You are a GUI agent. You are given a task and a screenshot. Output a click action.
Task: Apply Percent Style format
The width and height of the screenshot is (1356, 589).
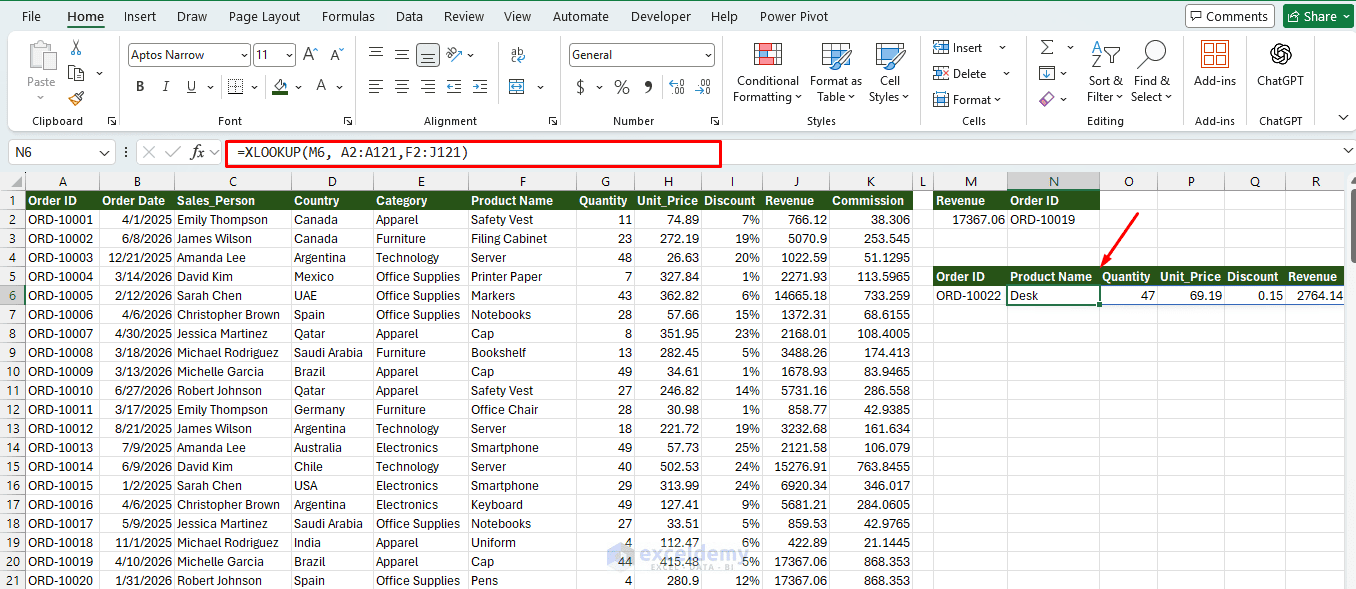(x=621, y=87)
